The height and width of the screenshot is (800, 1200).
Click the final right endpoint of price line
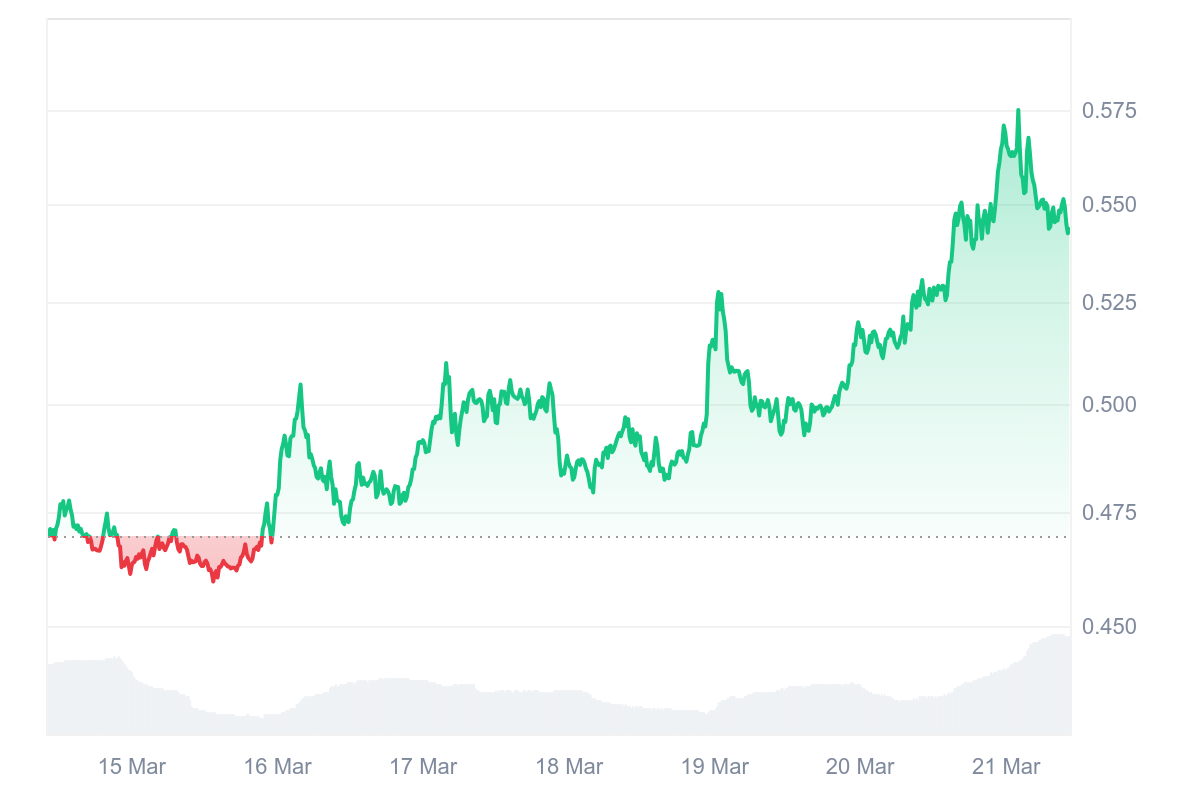click(1068, 232)
